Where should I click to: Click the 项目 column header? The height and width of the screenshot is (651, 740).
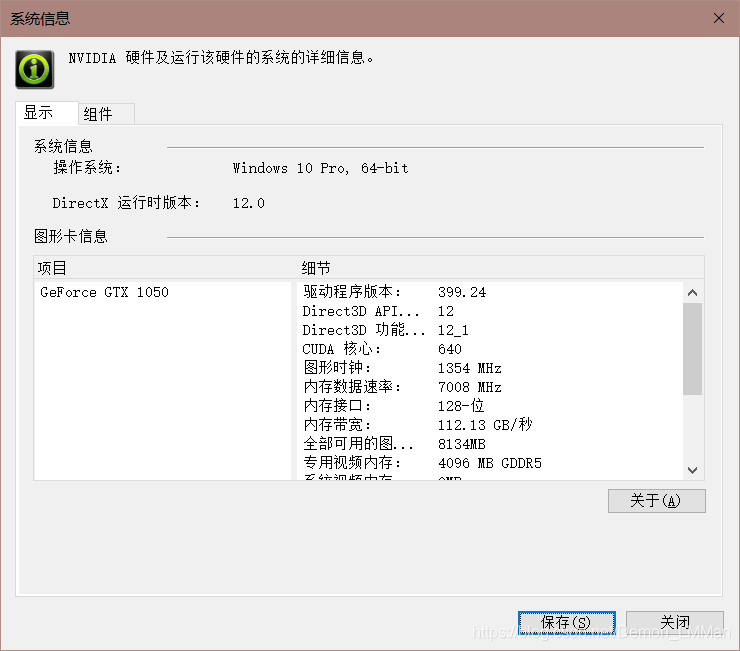click(52, 268)
